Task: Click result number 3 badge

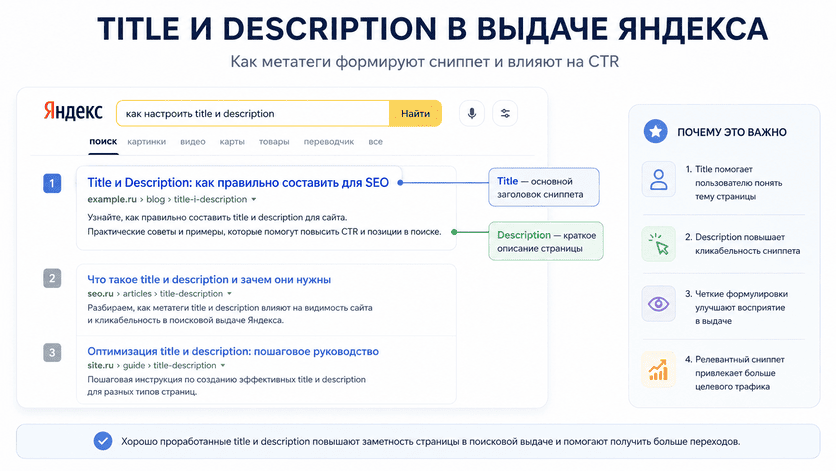Action: click(x=52, y=352)
